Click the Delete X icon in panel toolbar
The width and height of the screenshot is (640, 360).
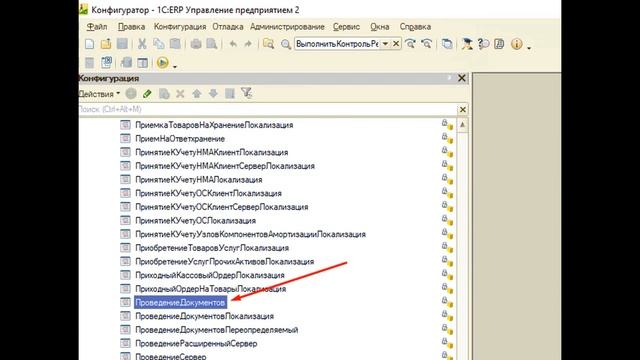point(180,94)
